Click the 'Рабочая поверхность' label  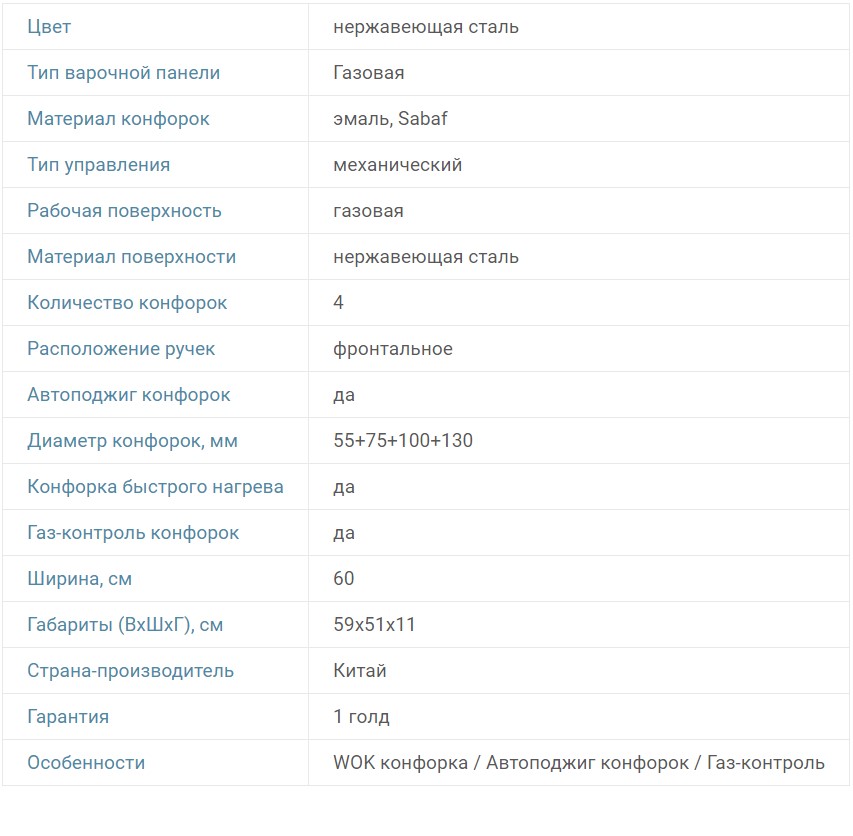pyautogui.click(x=124, y=211)
